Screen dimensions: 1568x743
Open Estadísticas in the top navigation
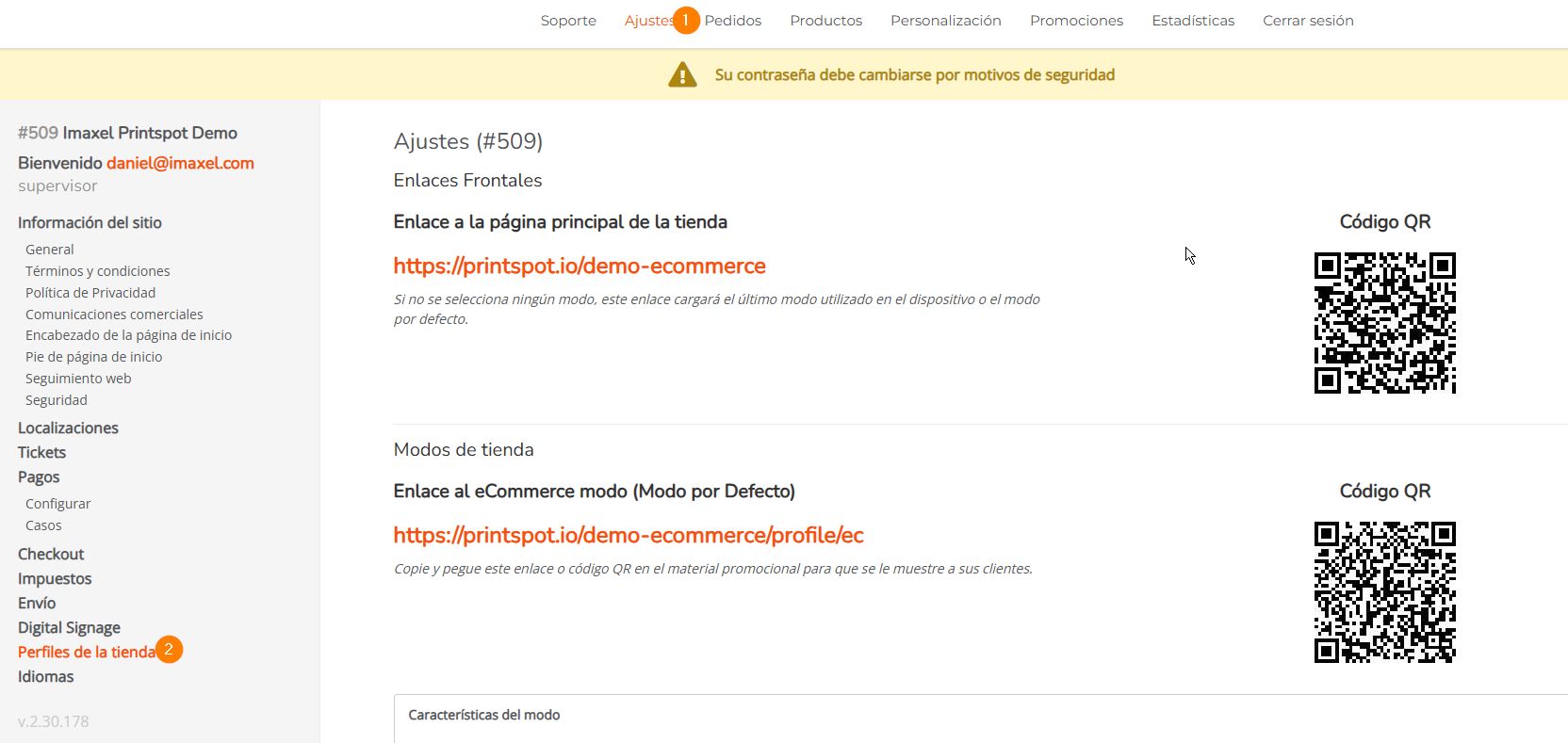tap(1192, 21)
